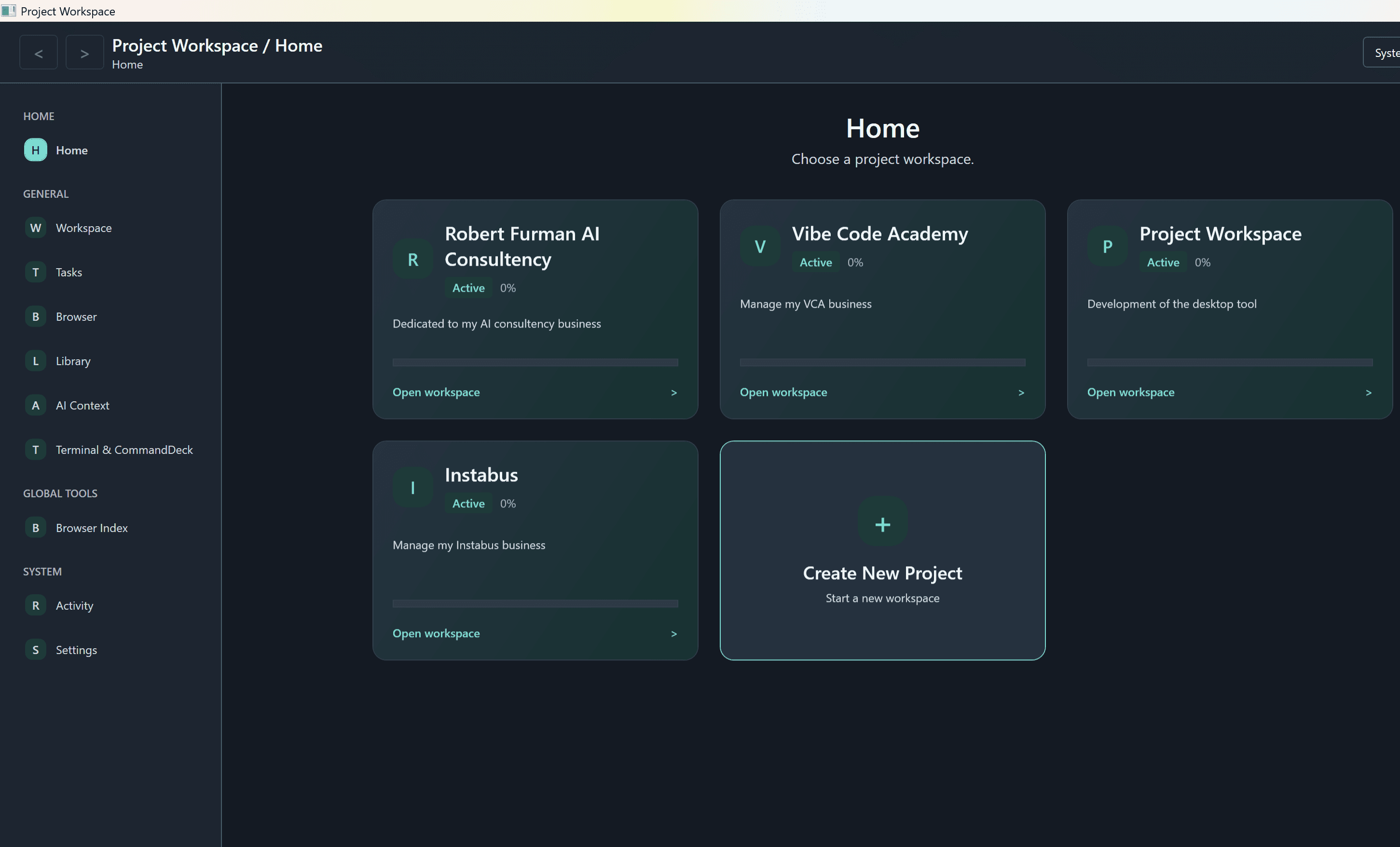Click the T icon next to Tasks
This screenshot has height=847, width=1400.
click(35, 272)
